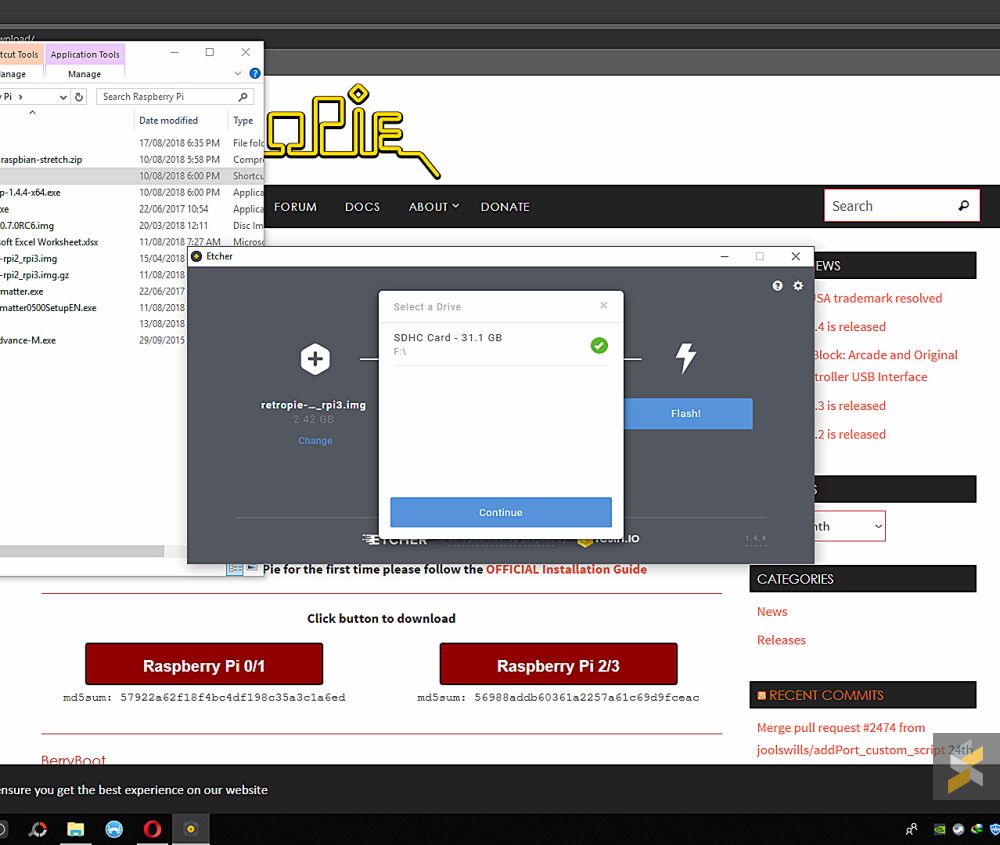Open the red swirl app taskbar icon

[x=38, y=829]
